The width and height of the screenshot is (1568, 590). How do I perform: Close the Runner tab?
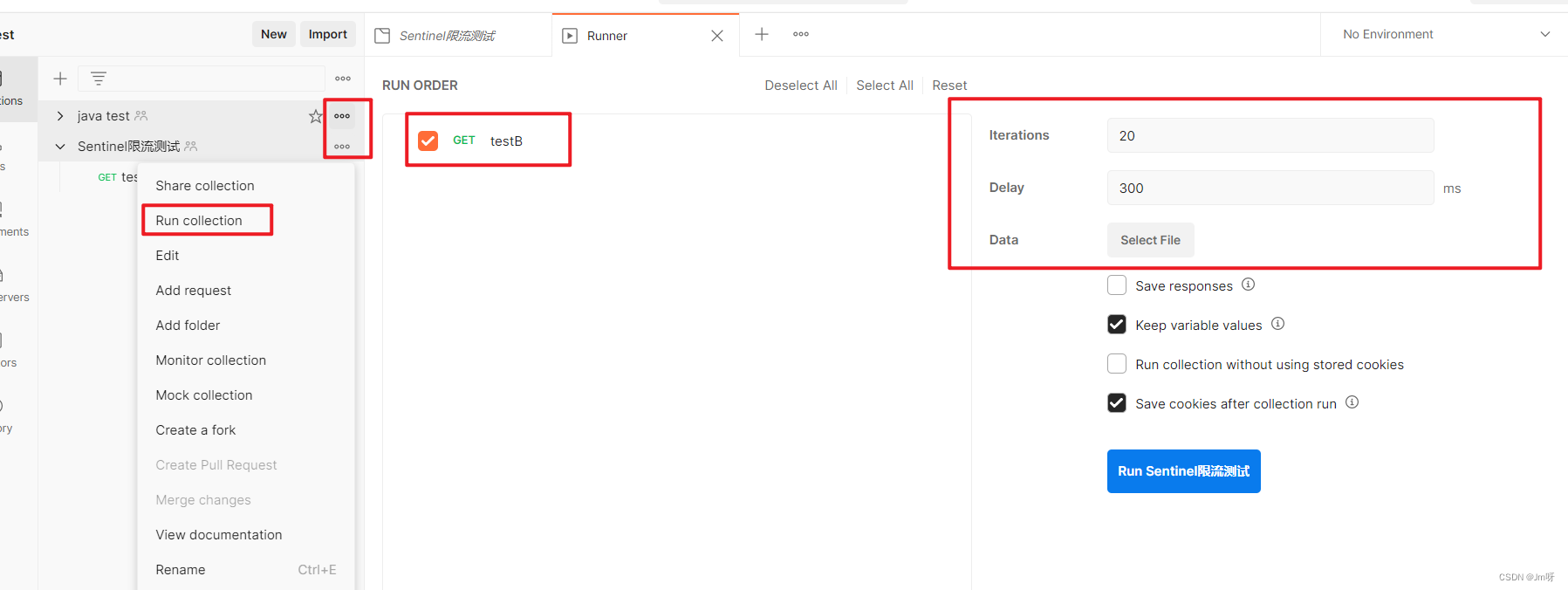pyautogui.click(x=717, y=36)
